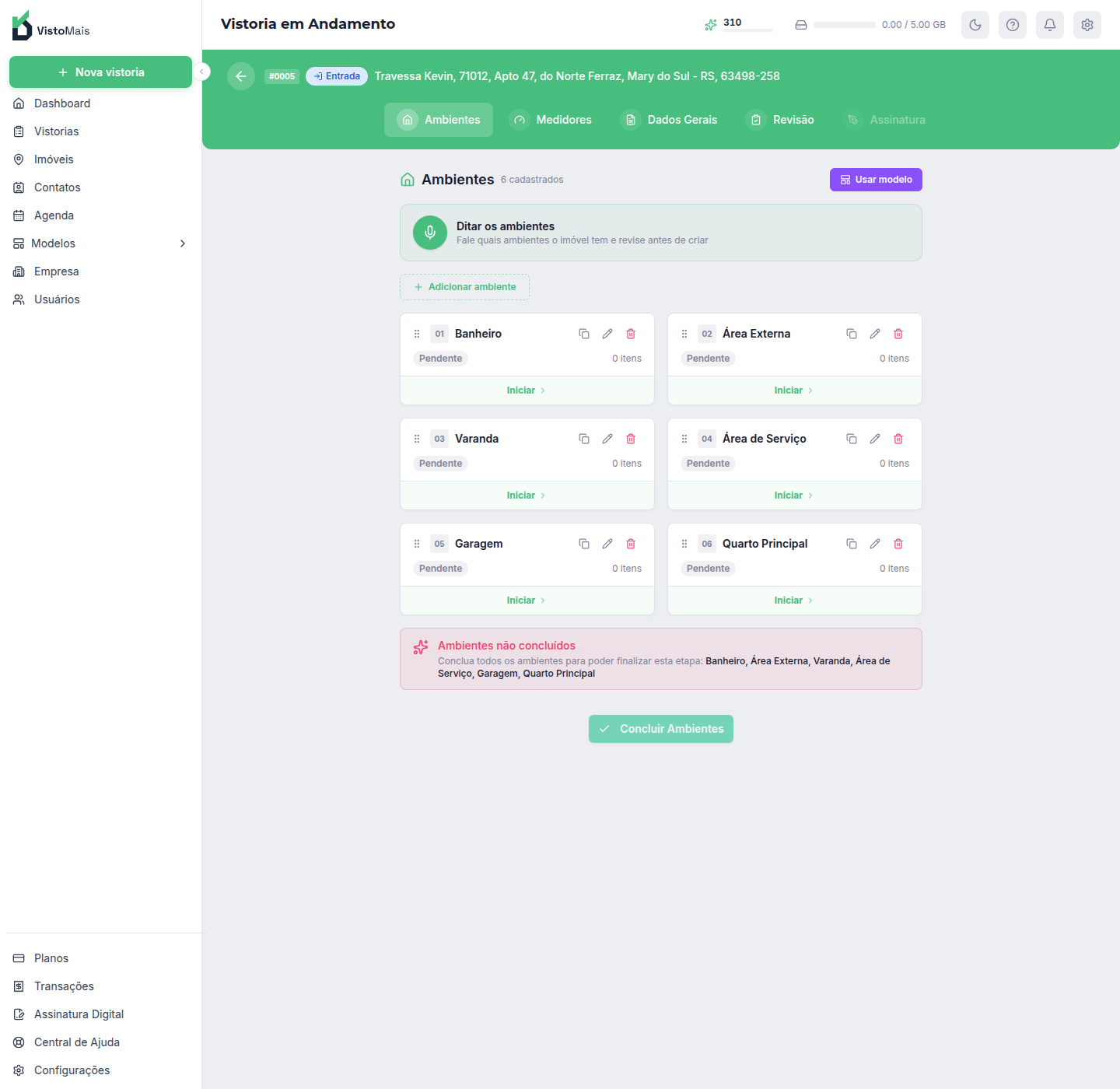Click the Entrada badge in the header
The height and width of the screenshot is (1089, 1120).
[x=337, y=76]
